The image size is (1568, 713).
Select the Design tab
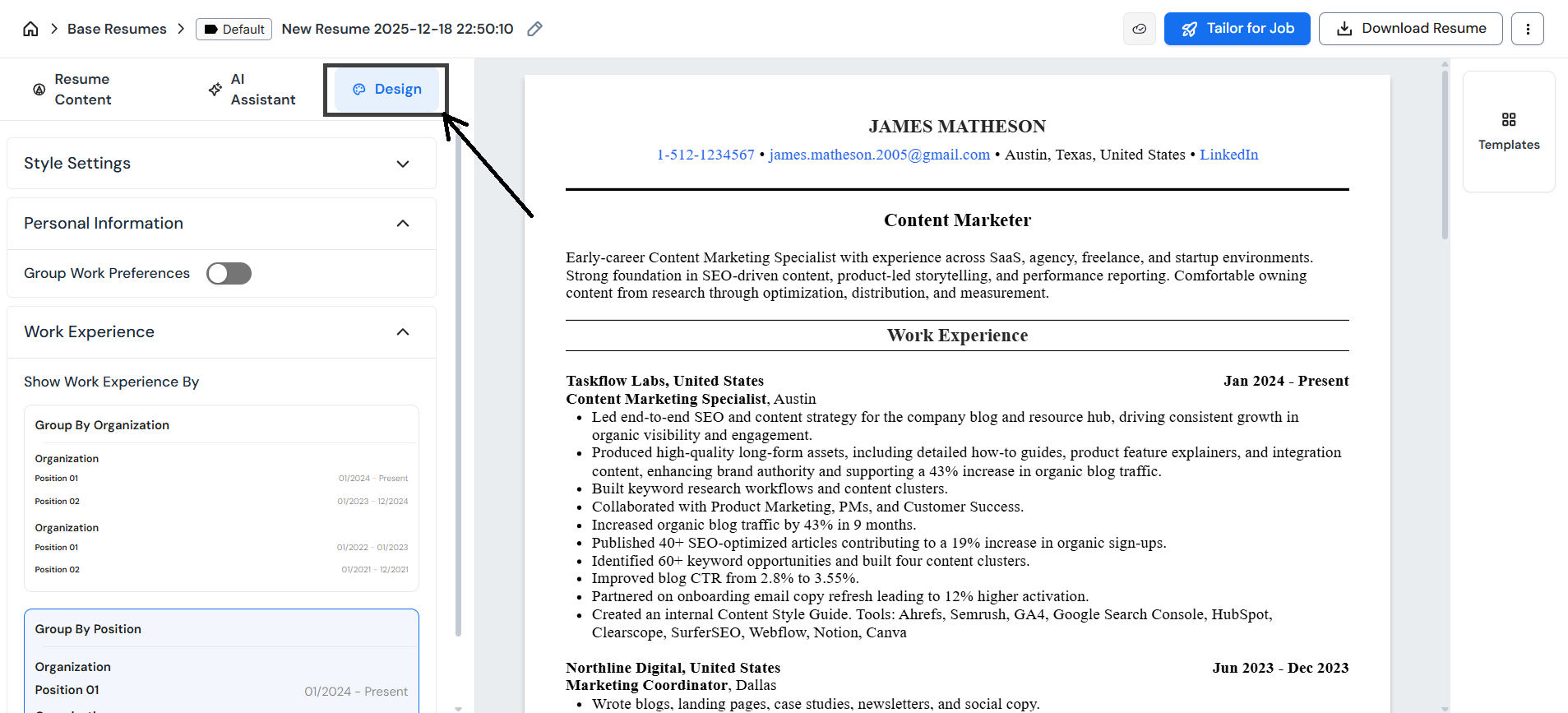tap(386, 89)
